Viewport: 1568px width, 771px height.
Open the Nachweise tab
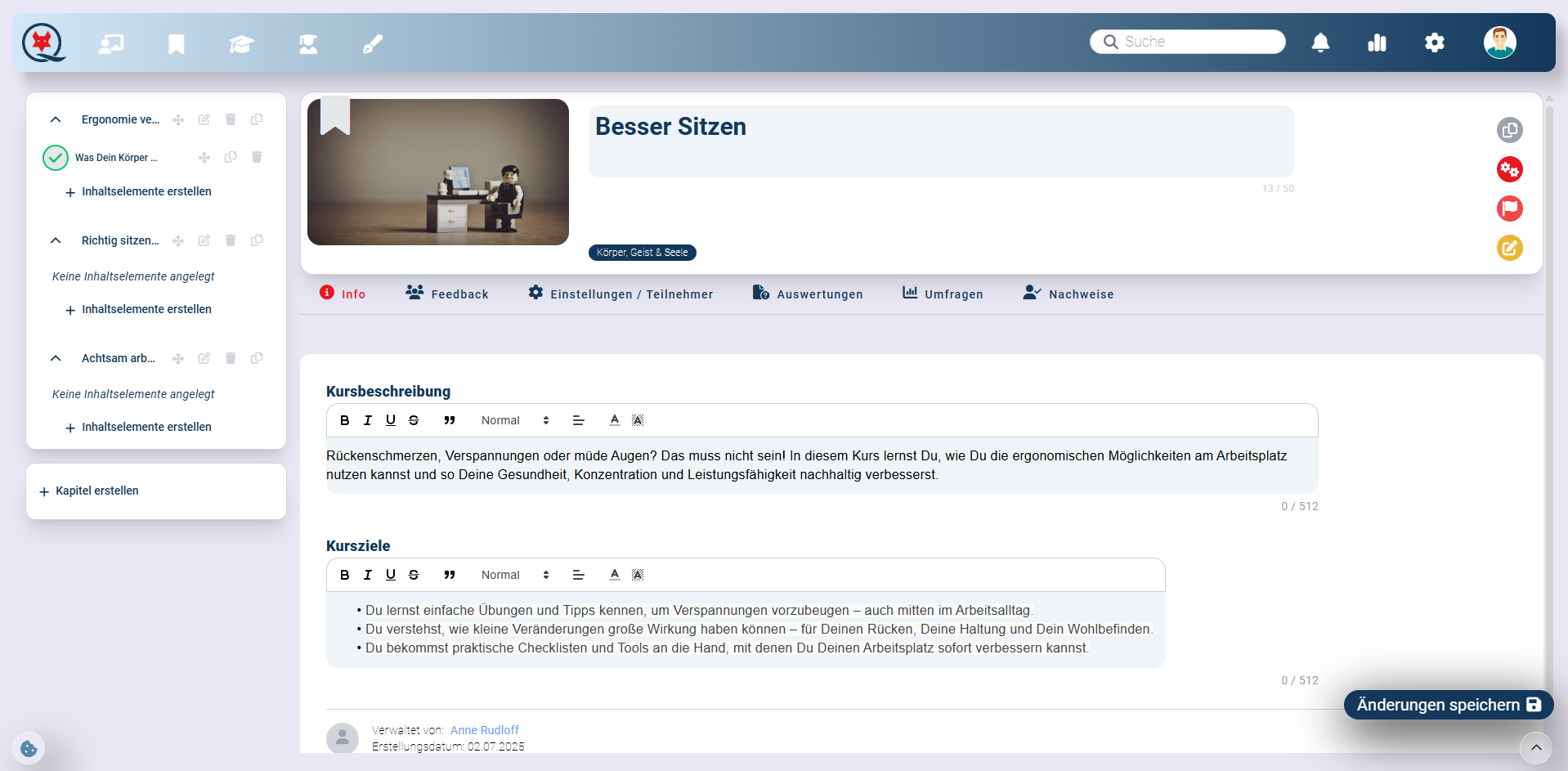pyautogui.click(x=1068, y=294)
